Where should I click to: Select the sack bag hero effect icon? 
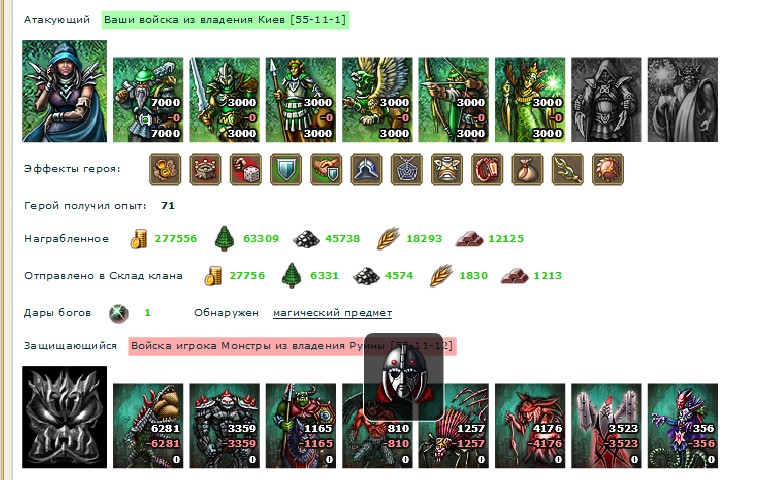[x=527, y=170]
